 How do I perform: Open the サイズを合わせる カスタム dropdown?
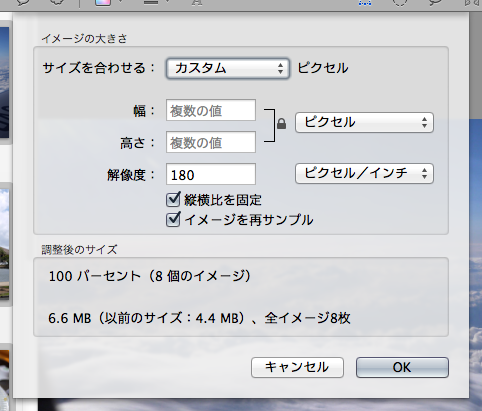pyautogui.click(x=228, y=68)
